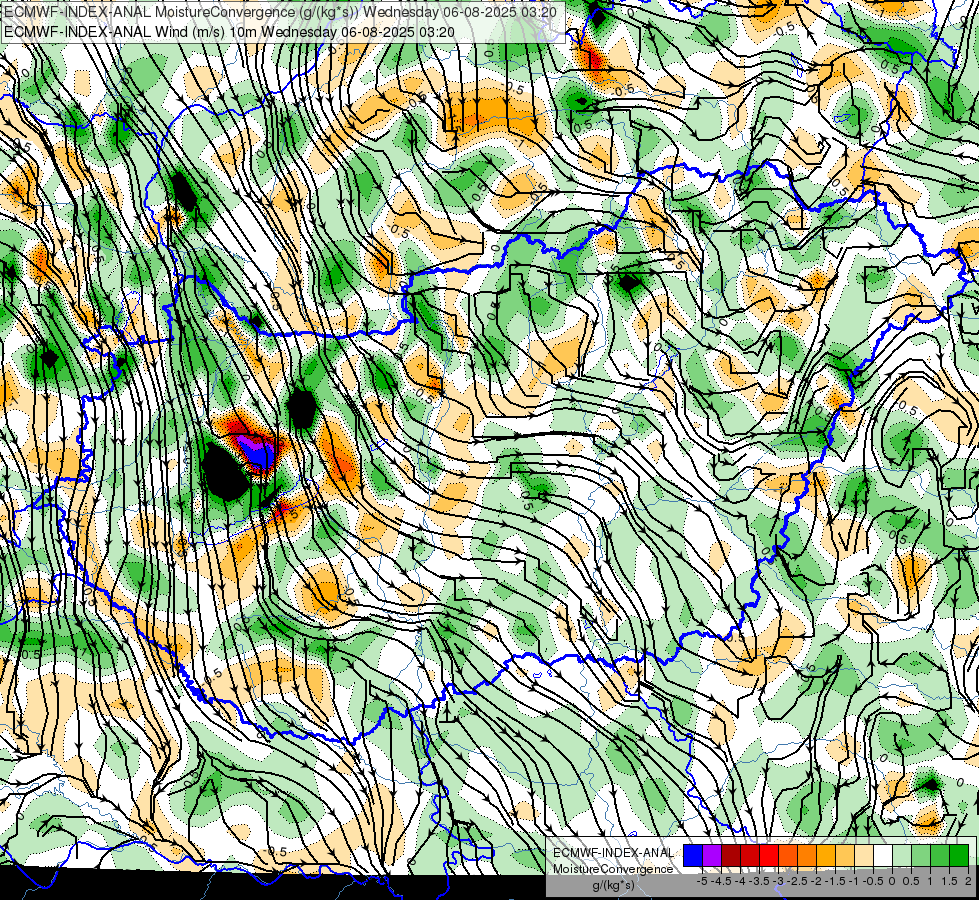Image resolution: width=979 pixels, height=900 pixels.
Task: Choose the orange-red legend swatch for -3 to -2.5
Action: click(788, 855)
